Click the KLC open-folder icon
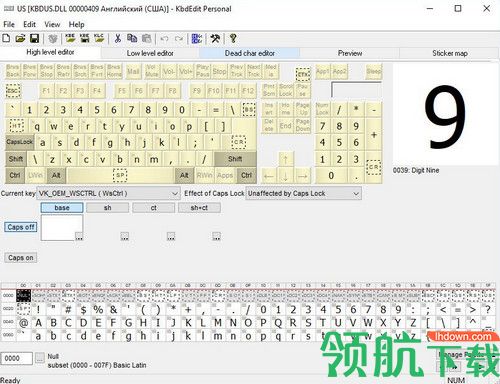This screenshot has width=500, height=384. (x=99, y=38)
